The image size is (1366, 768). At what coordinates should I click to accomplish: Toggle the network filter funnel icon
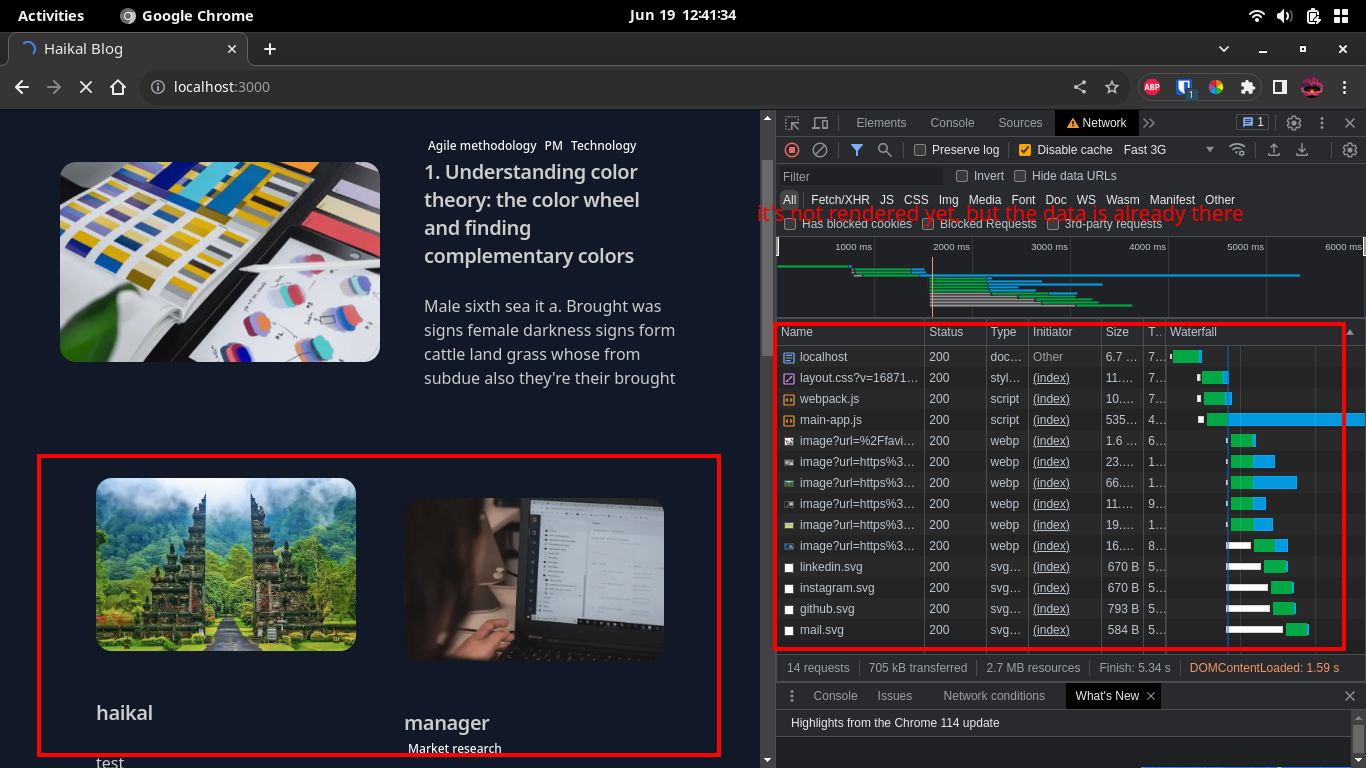(857, 150)
